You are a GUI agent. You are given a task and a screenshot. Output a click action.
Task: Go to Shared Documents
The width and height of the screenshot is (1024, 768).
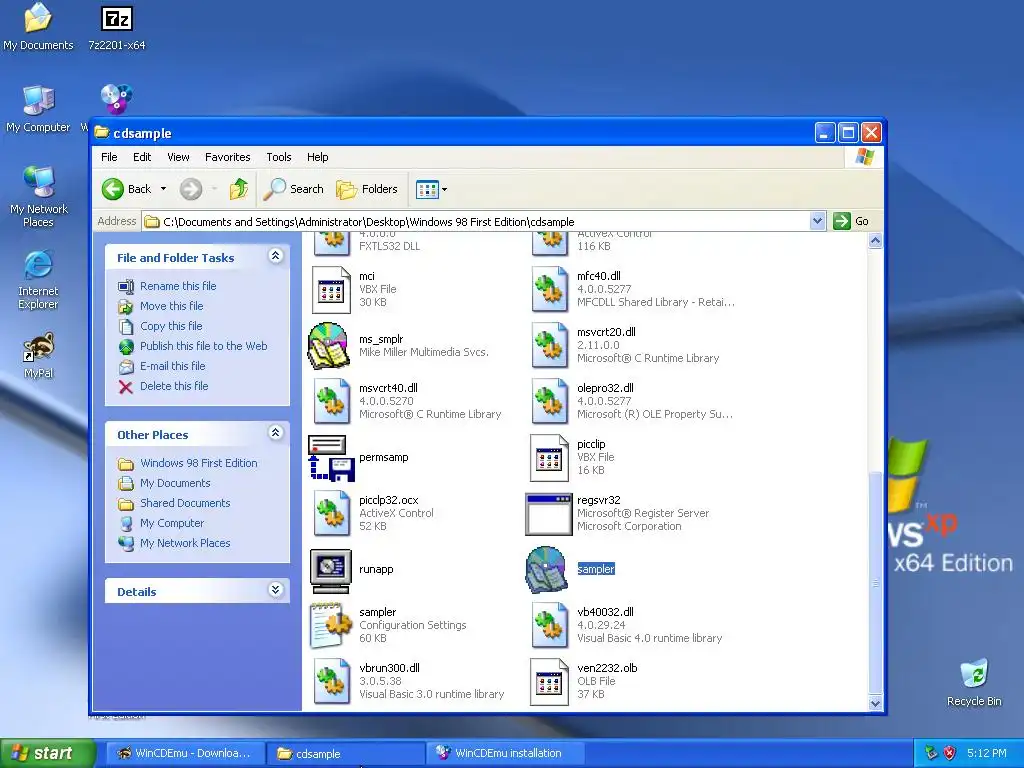[x=185, y=503]
